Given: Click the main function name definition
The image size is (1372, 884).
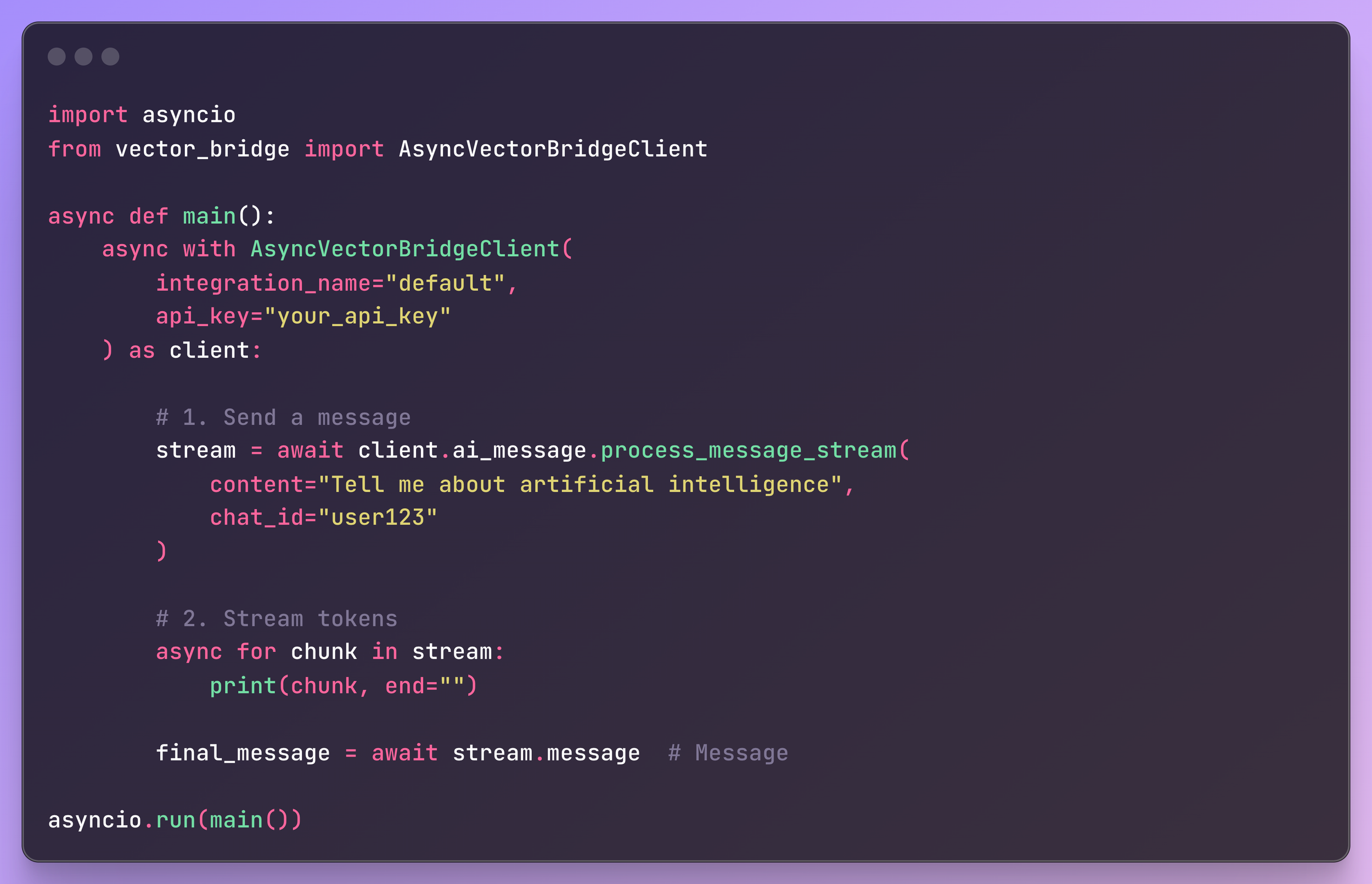Looking at the screenshot, I should pyautogui.click(x=209, y=216).
